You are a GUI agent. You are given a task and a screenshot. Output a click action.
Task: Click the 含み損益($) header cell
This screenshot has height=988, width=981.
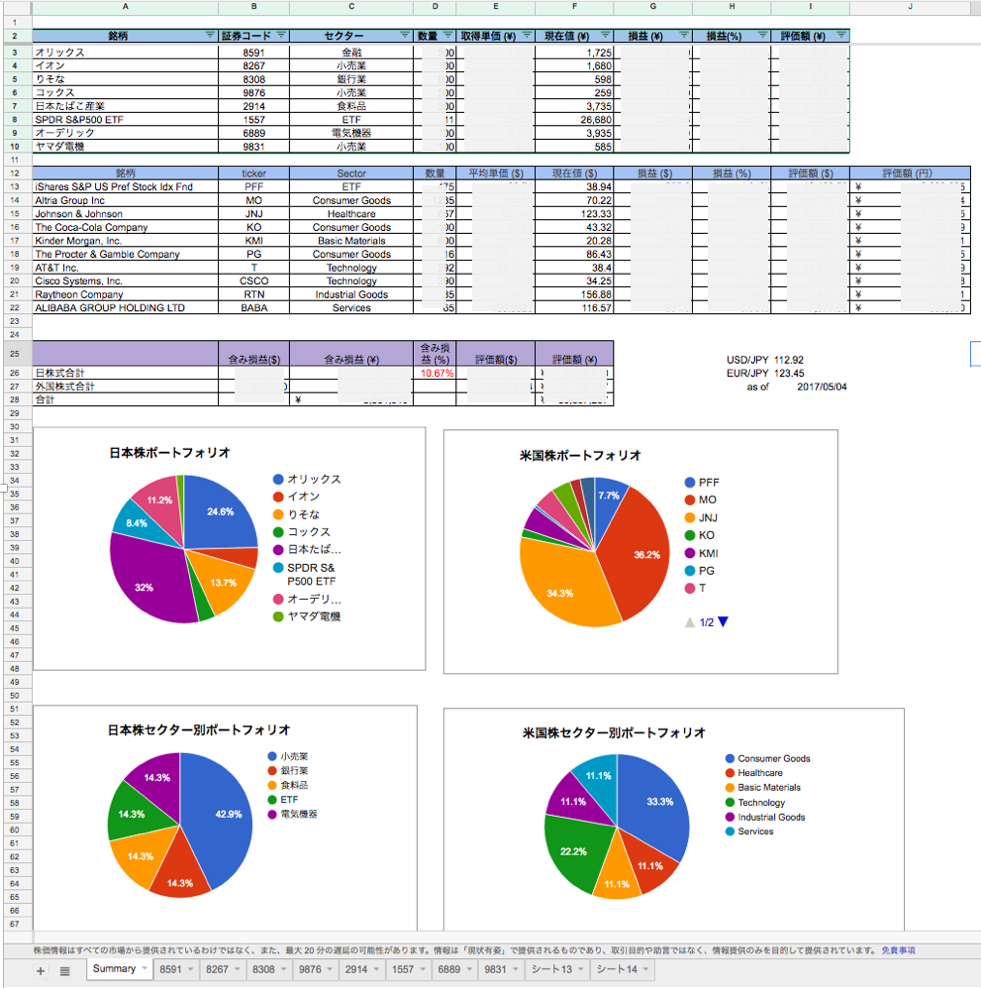tap(254, 353)
